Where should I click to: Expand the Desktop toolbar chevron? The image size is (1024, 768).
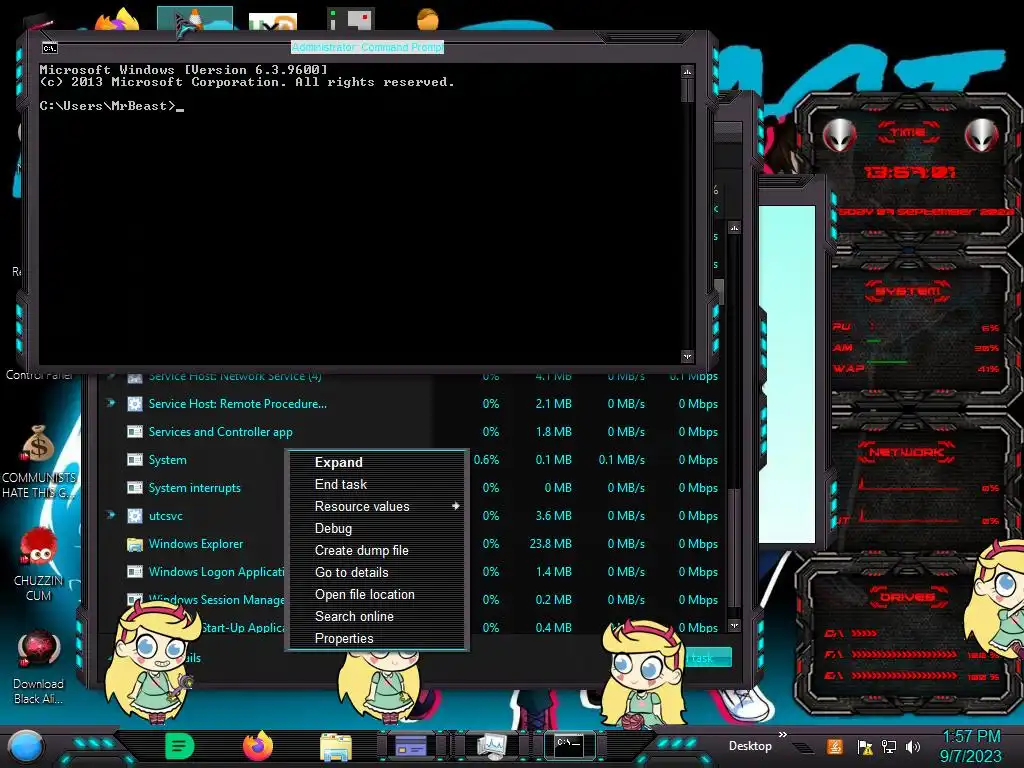point(782,735)
